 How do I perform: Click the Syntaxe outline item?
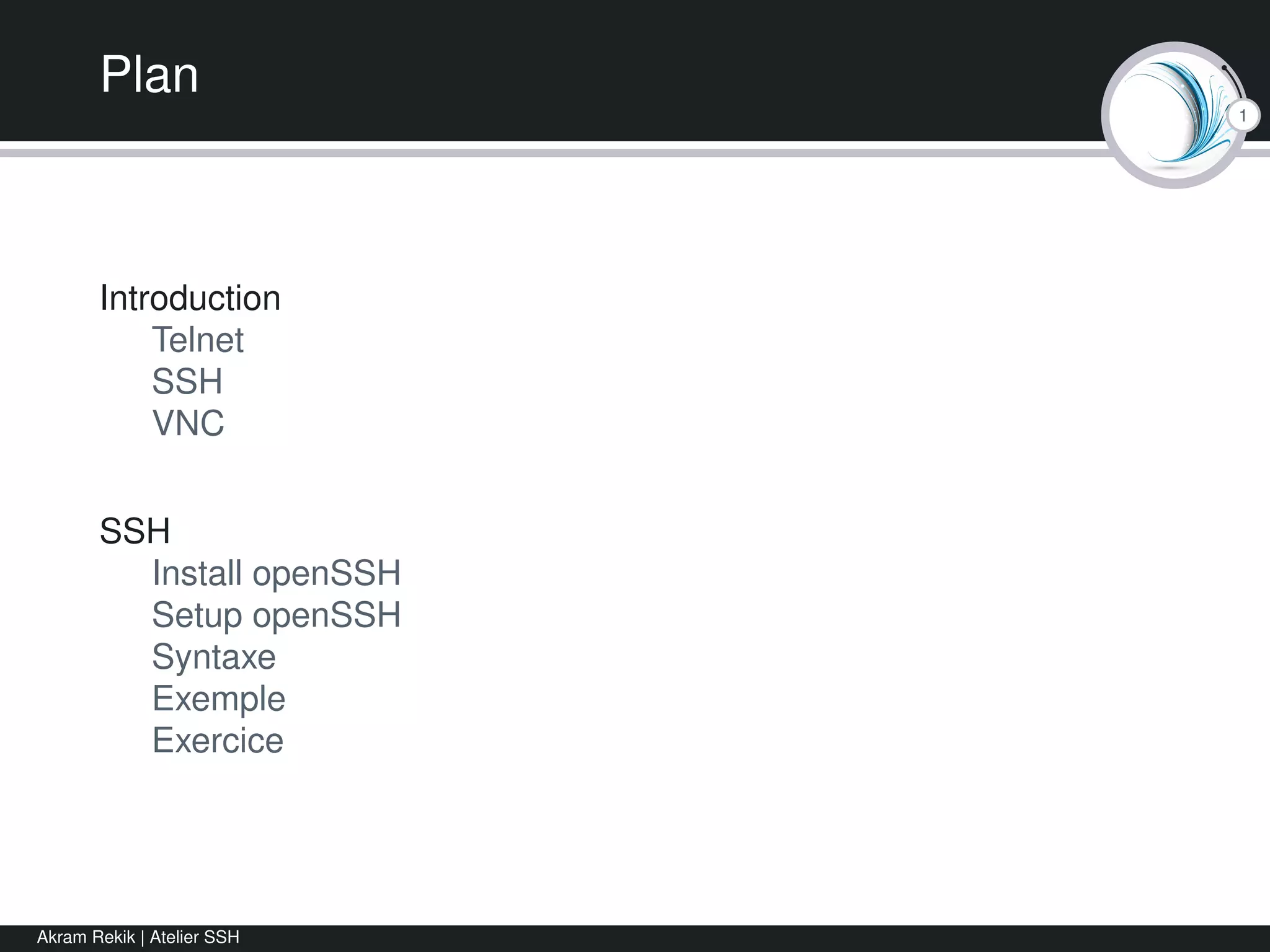(x=214, y=657)
